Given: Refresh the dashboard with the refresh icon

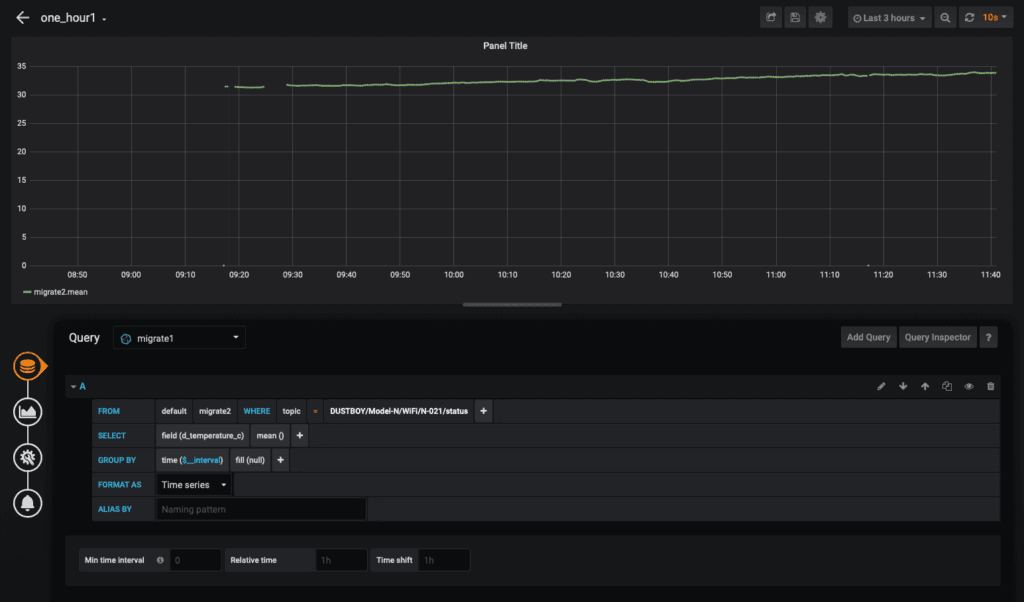Looking at the screenshot, I should [x=969, y=18].
